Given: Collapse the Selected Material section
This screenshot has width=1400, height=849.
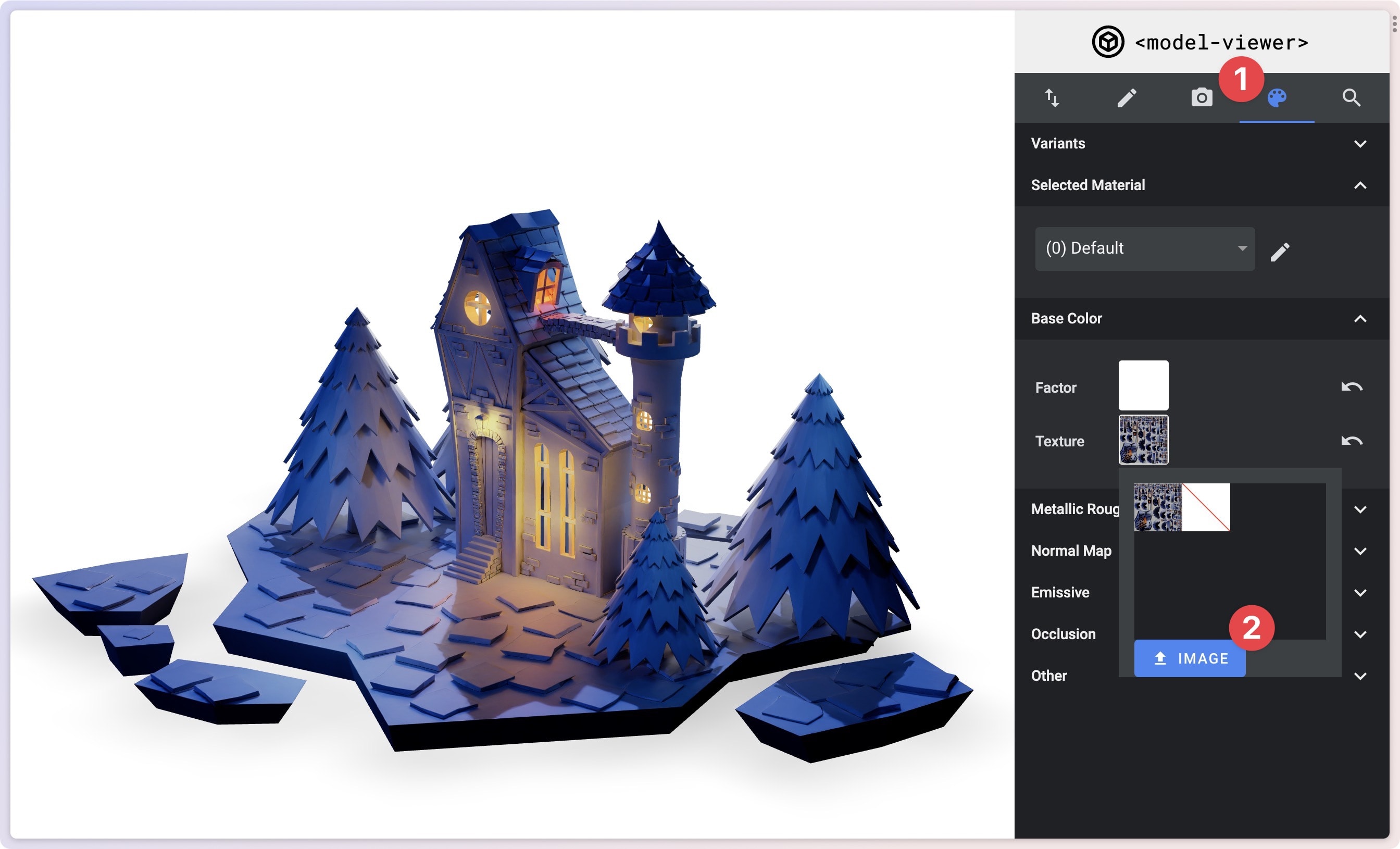Looking at the screenshot, I should (x=1202, y=185).
